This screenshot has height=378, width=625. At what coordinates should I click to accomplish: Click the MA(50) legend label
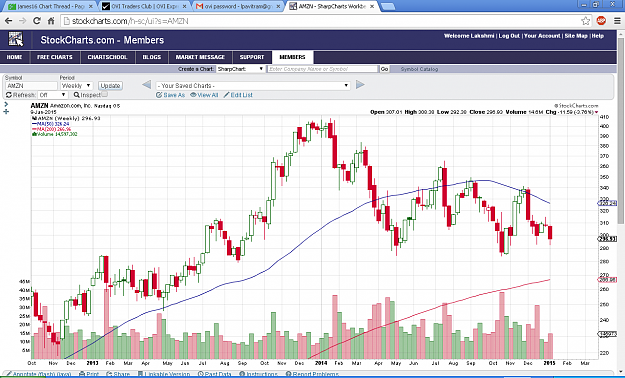(51, 124)
